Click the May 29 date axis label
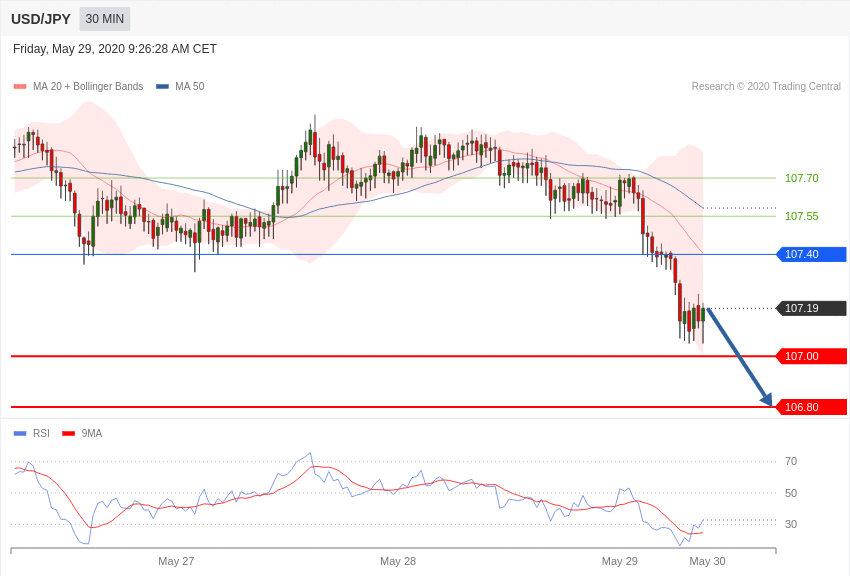 (620, 561)
